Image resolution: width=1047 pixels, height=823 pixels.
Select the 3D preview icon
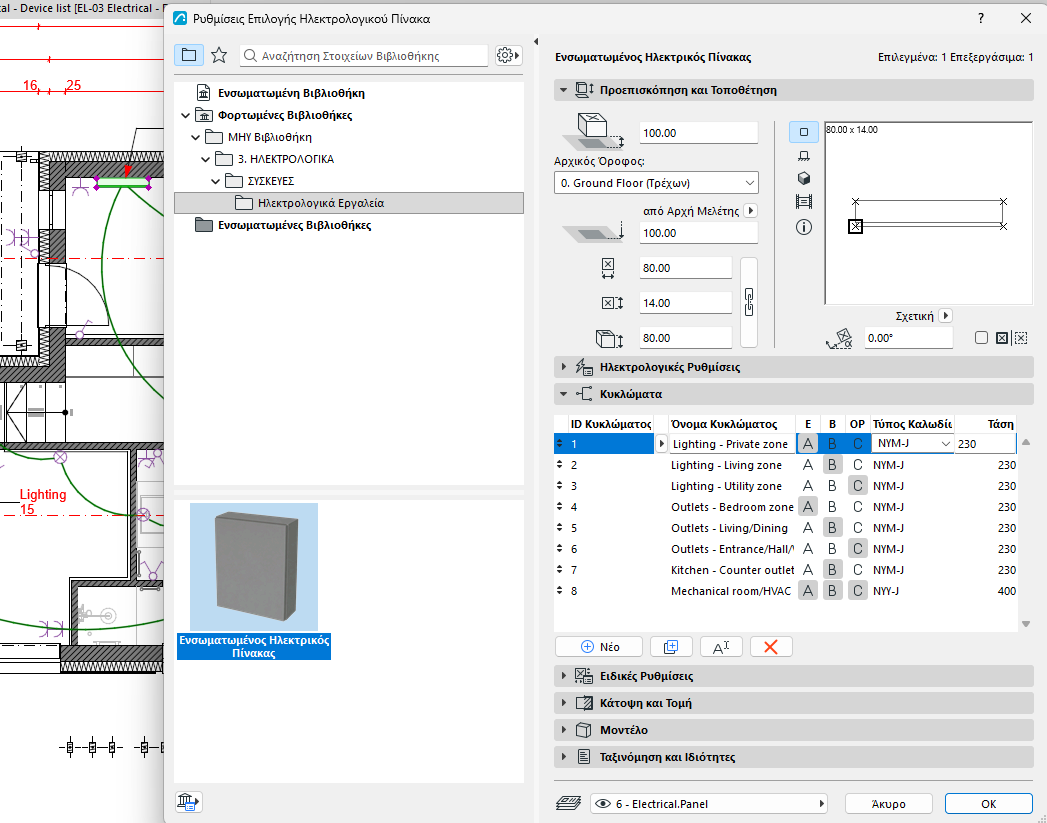click(804, 178)
